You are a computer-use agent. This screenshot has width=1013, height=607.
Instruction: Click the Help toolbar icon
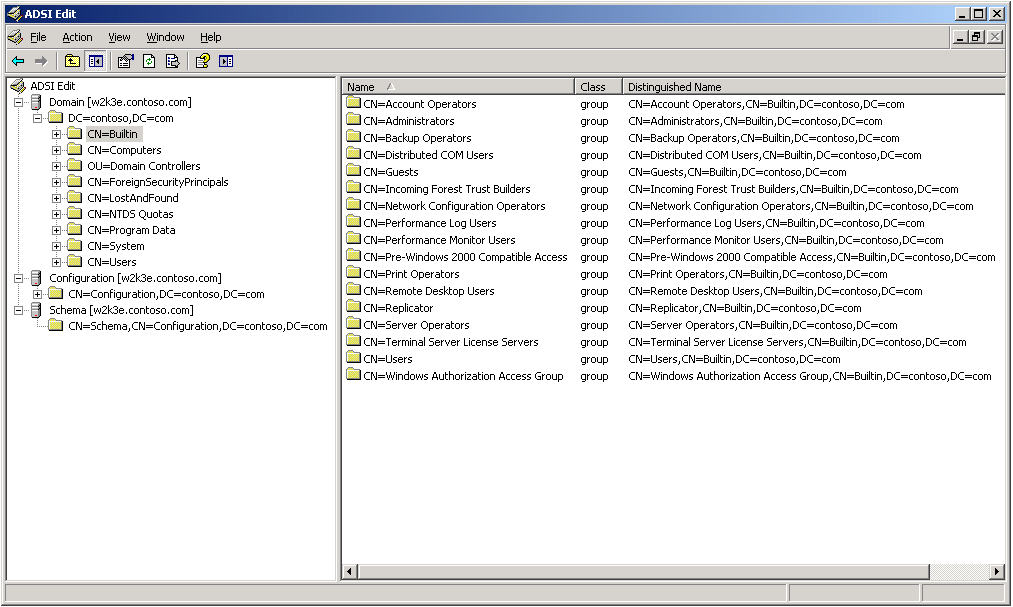(202, 61)
